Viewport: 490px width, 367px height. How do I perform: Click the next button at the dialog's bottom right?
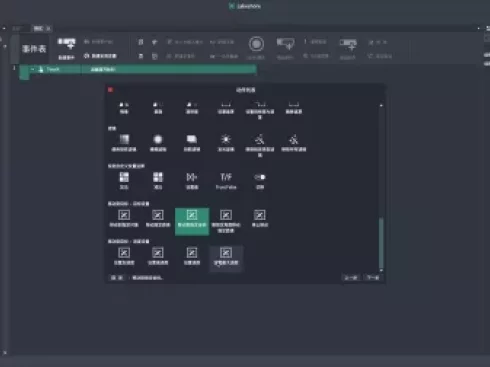(x=373, y=278)
